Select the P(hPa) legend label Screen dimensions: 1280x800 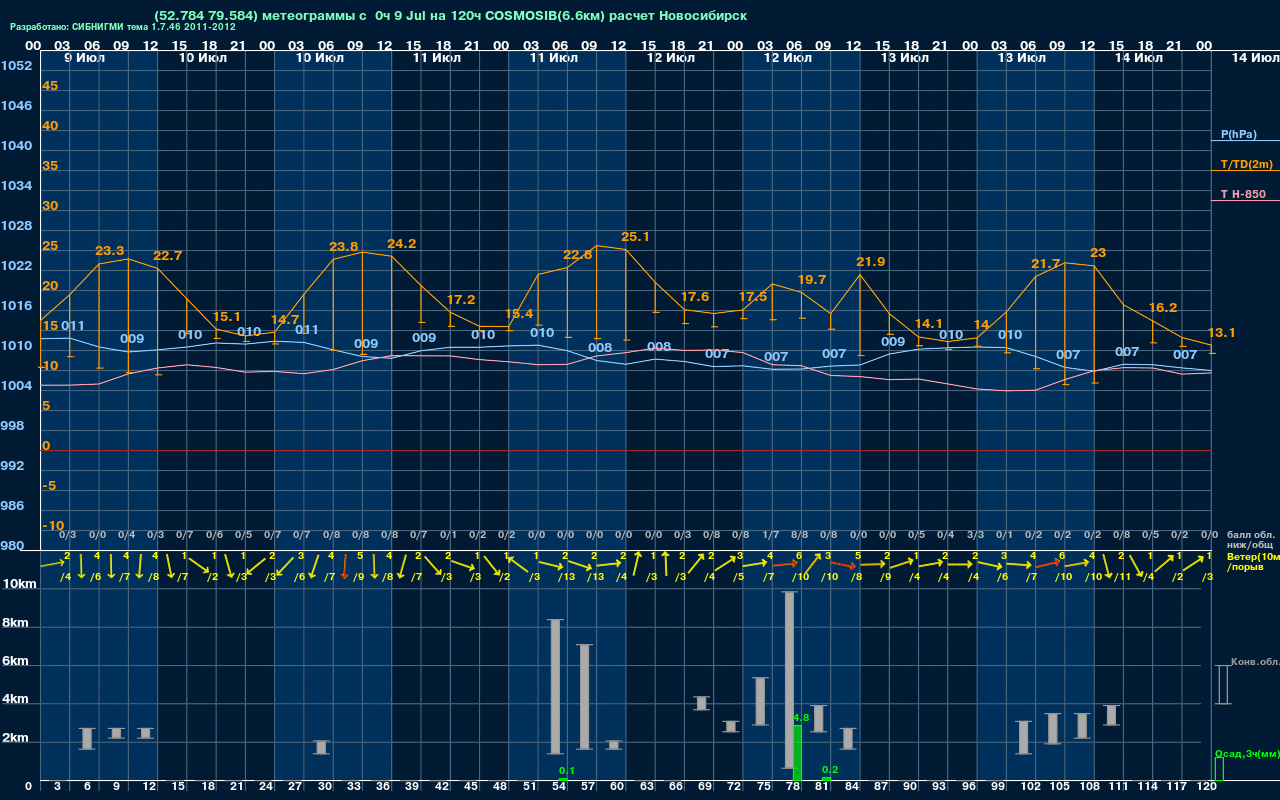(x=1238, y=134)
